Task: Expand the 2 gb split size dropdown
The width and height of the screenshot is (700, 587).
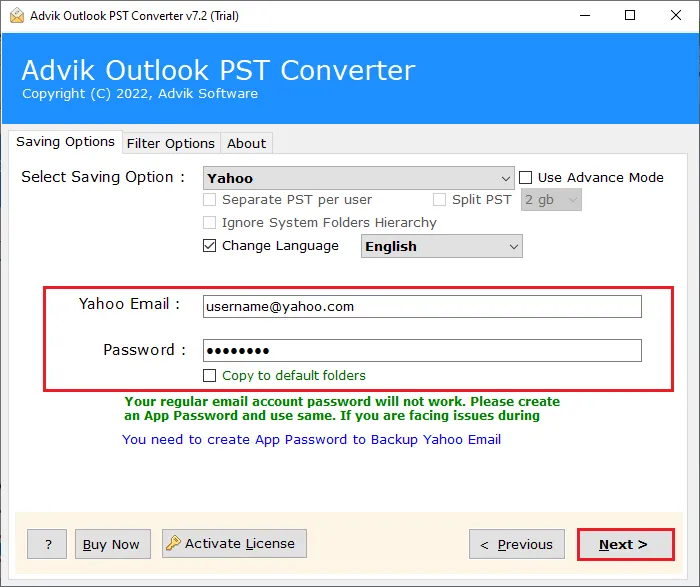Action: [x=551, y=200]
